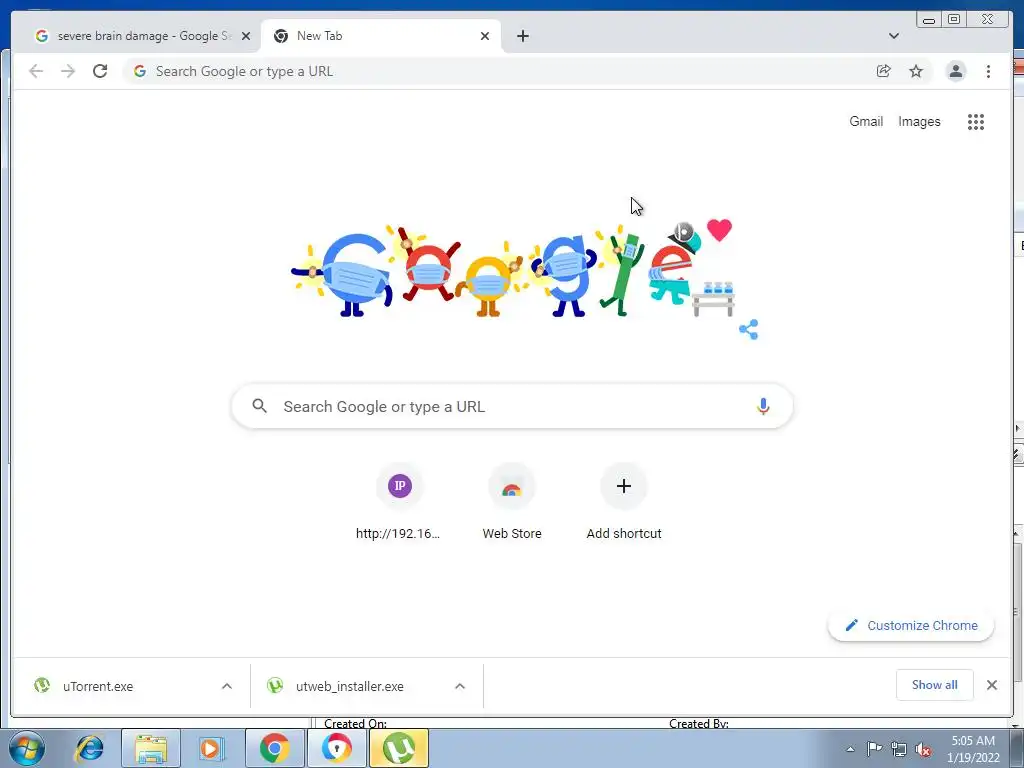Viewport: 1024px width, 768px height.
Task: Close the New Tab tab
Action: [485, 36]
